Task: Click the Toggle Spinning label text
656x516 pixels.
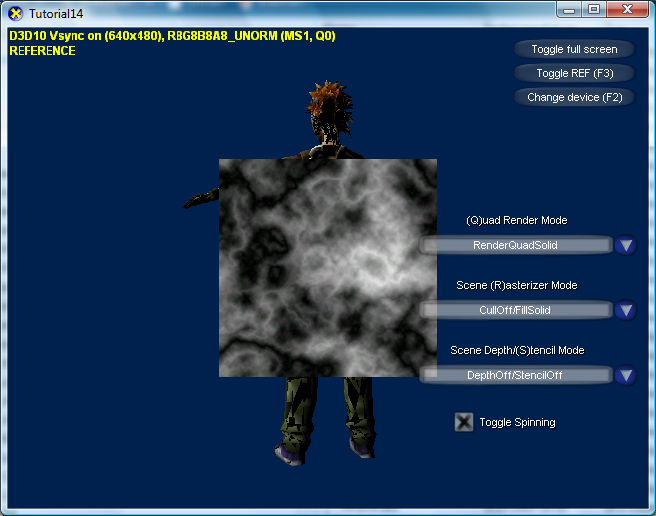Action: point(518,422)
